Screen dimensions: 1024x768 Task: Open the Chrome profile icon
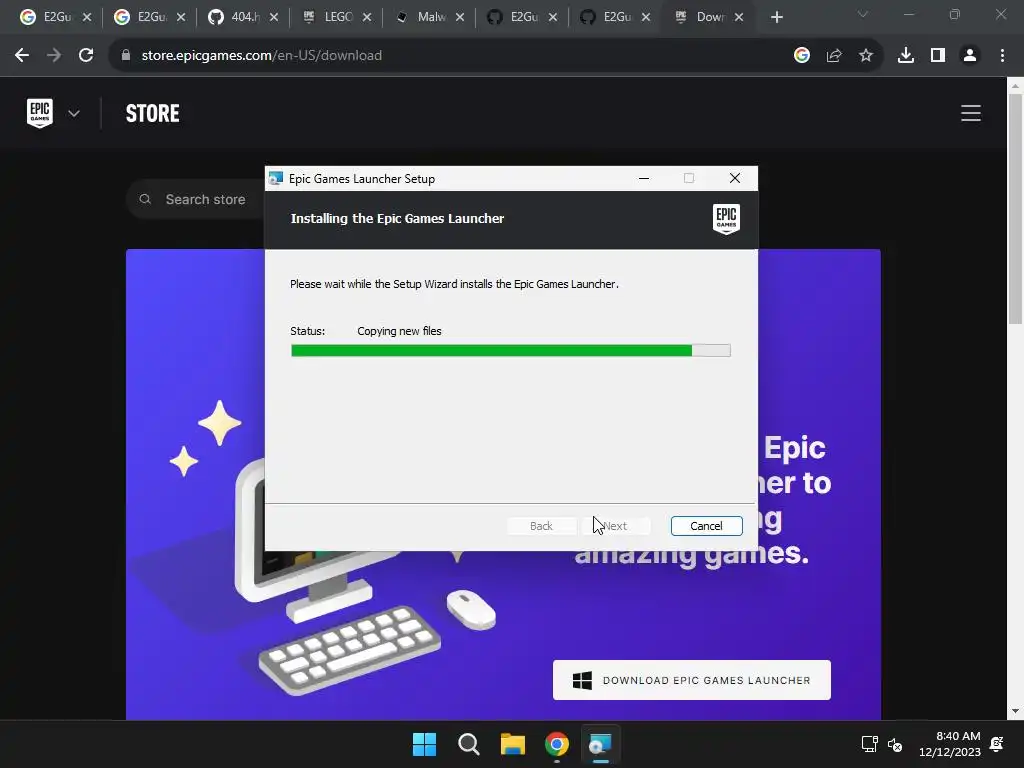click(970, 56)
